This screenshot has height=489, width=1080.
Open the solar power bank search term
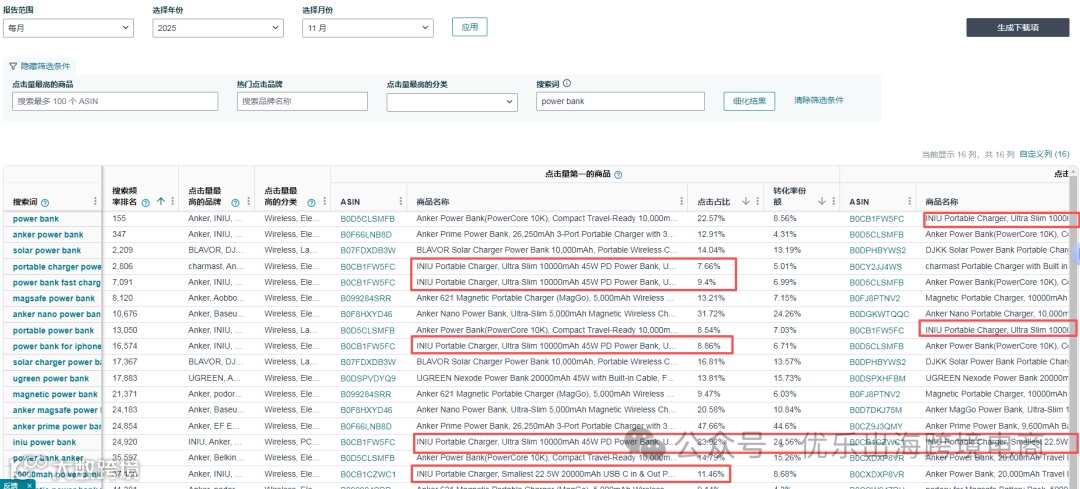(x=47, y=251)
